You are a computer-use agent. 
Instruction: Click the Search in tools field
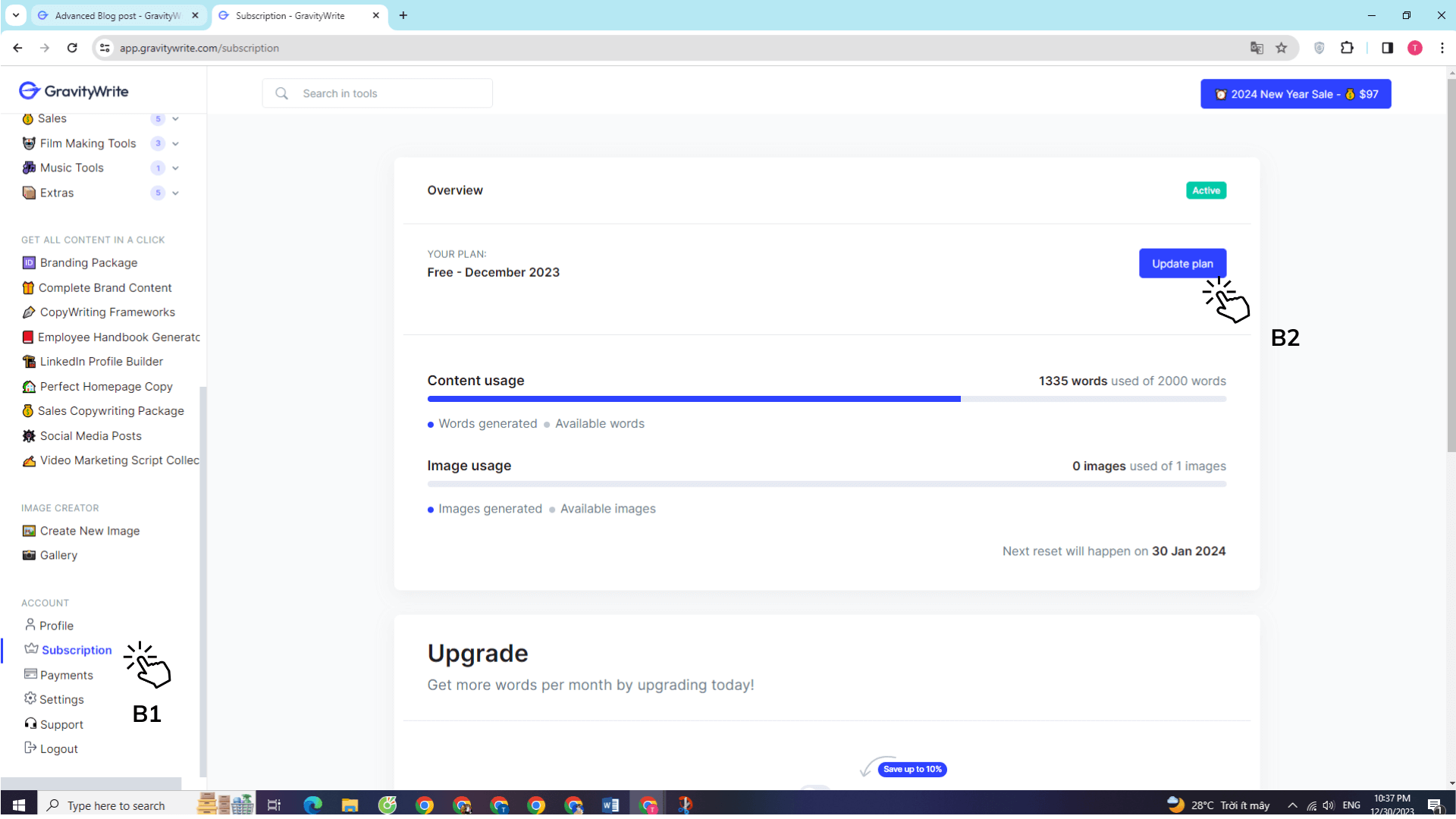pos(378,93)
